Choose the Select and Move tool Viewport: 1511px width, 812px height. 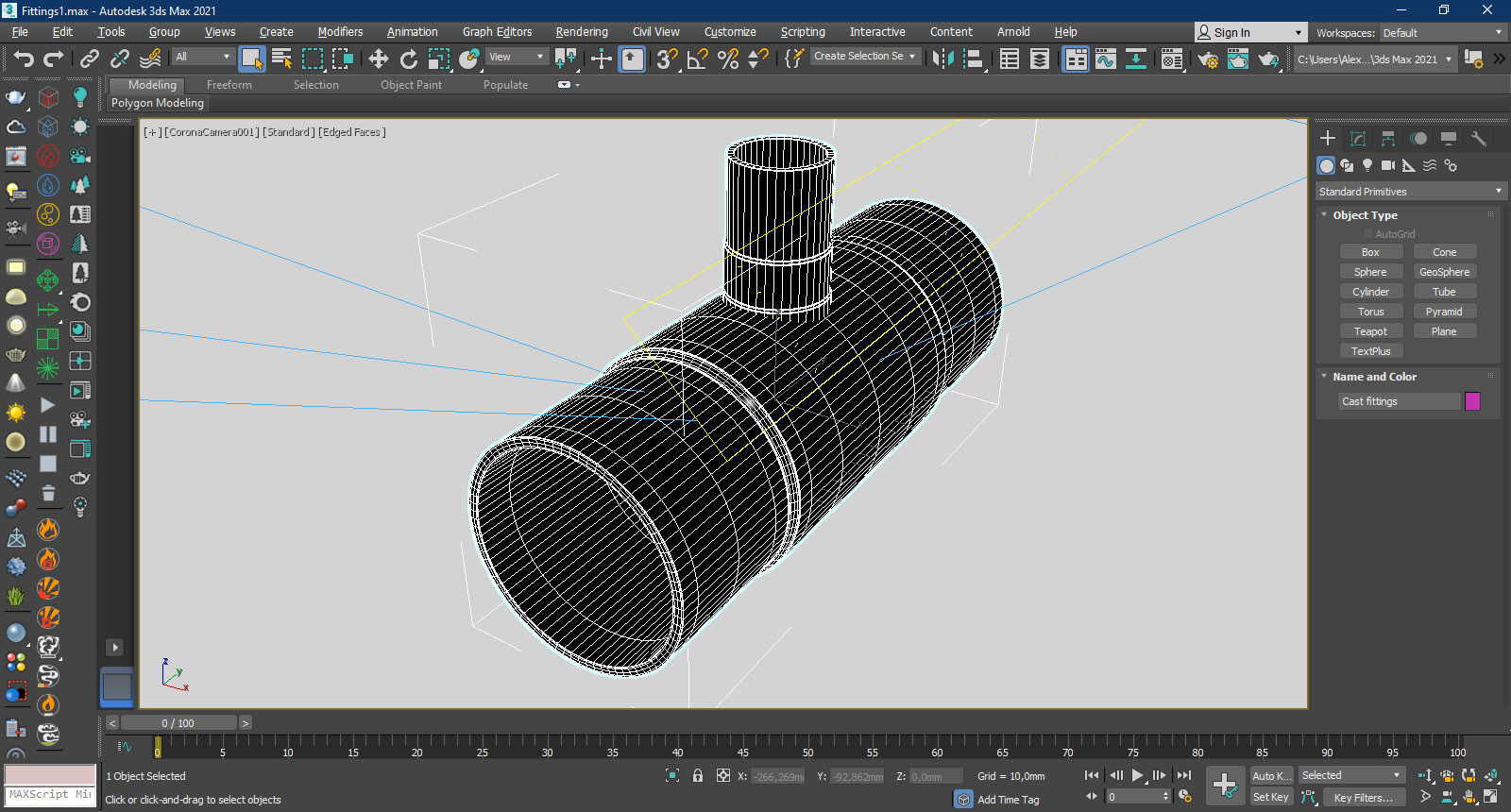[379, 59]
